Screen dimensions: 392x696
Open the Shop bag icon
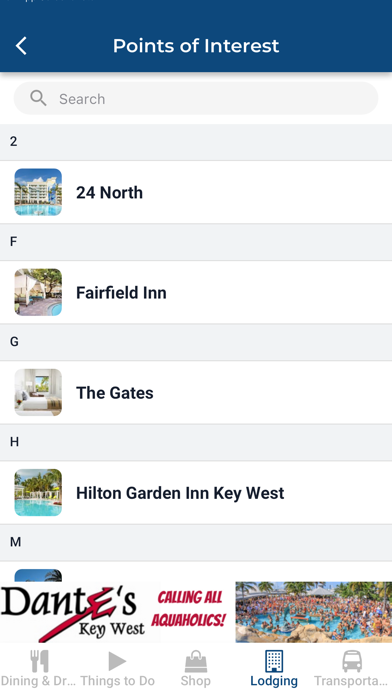point(196,661)
